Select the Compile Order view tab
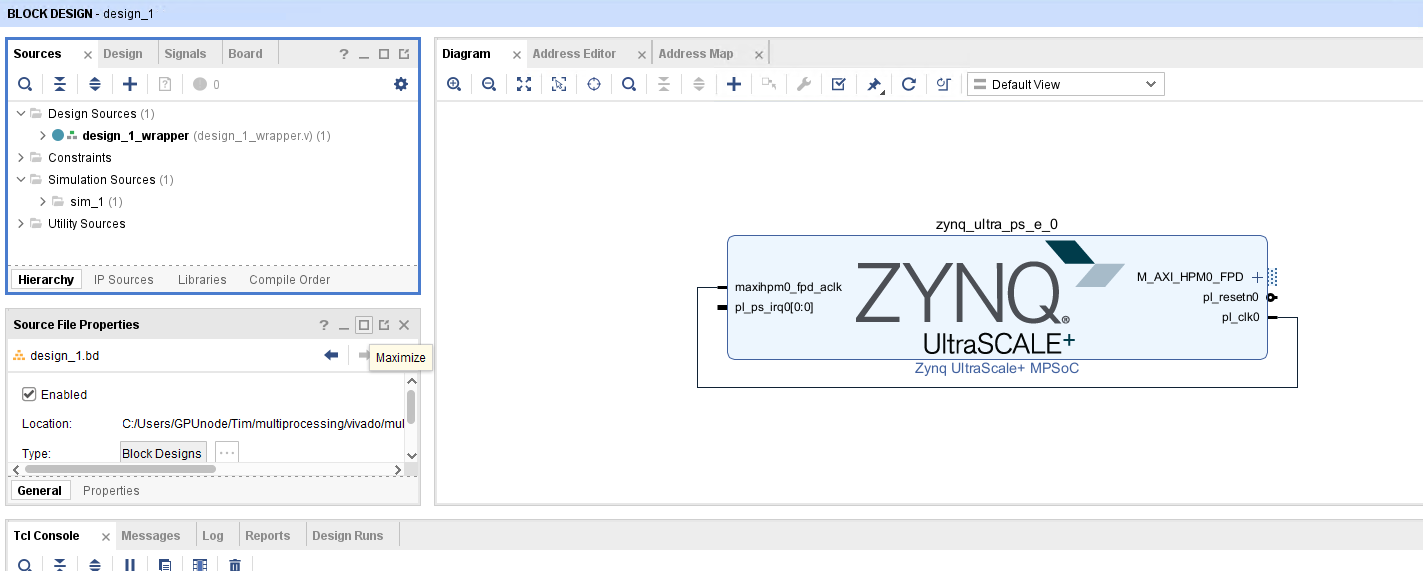1423x571 pixels. (290, 280)
